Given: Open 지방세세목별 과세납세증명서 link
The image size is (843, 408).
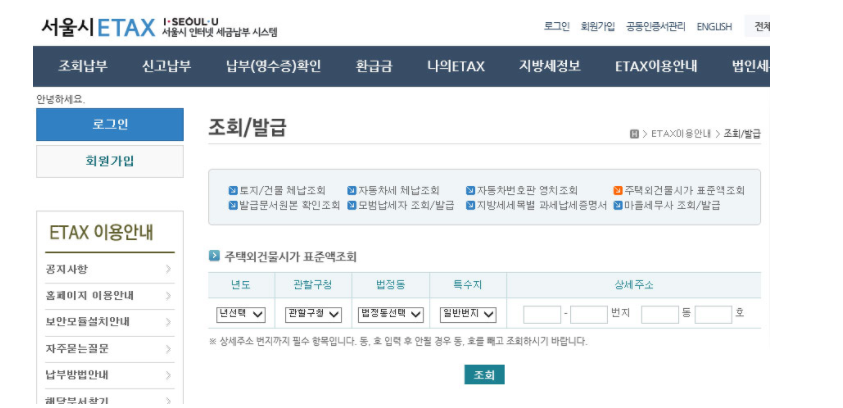Looking at the screenshot, I should click(542, 205).
